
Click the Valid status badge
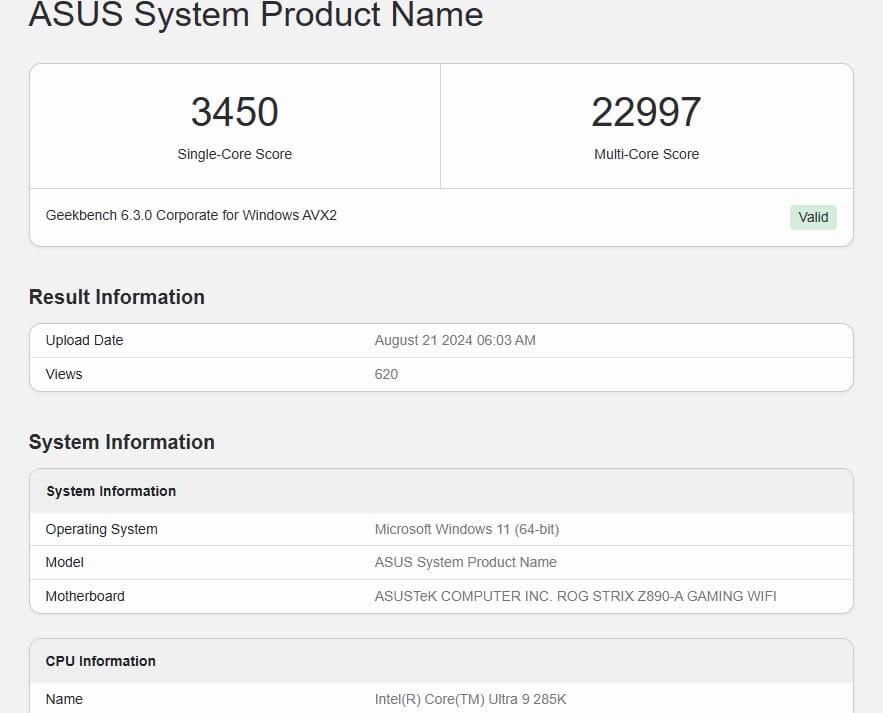(813, 217)
